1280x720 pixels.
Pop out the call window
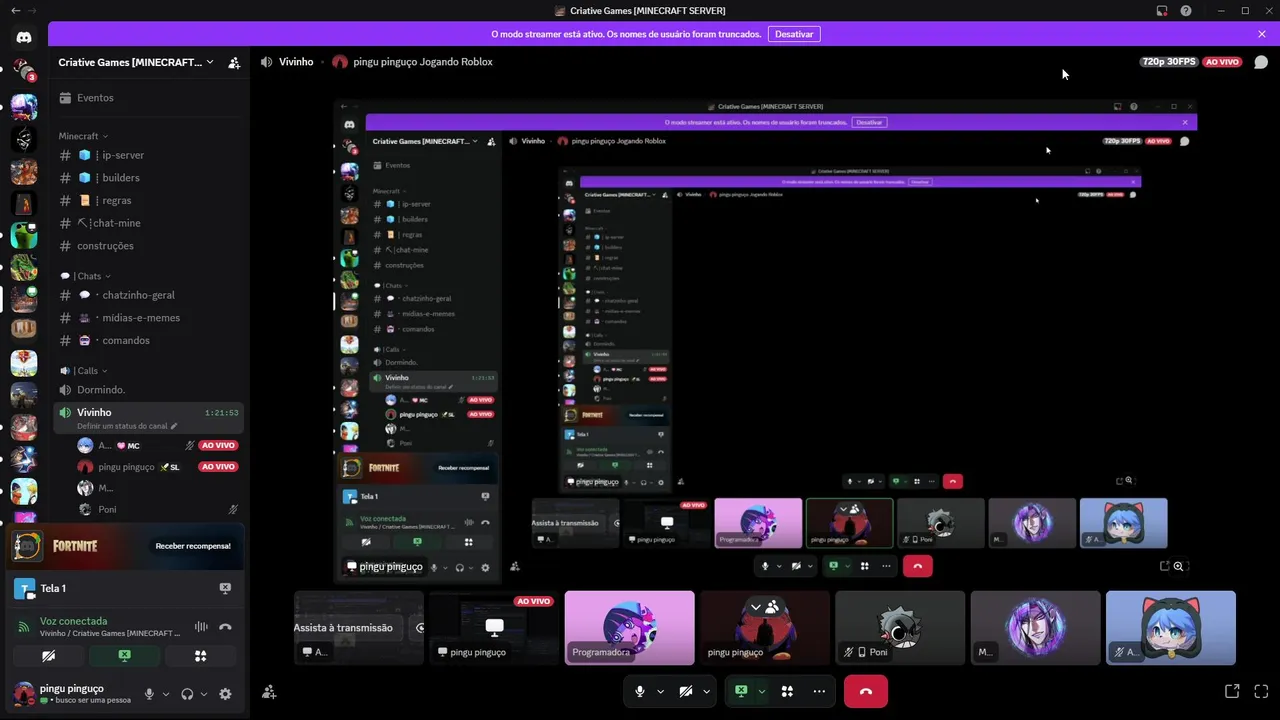(x=1232, y=691)
